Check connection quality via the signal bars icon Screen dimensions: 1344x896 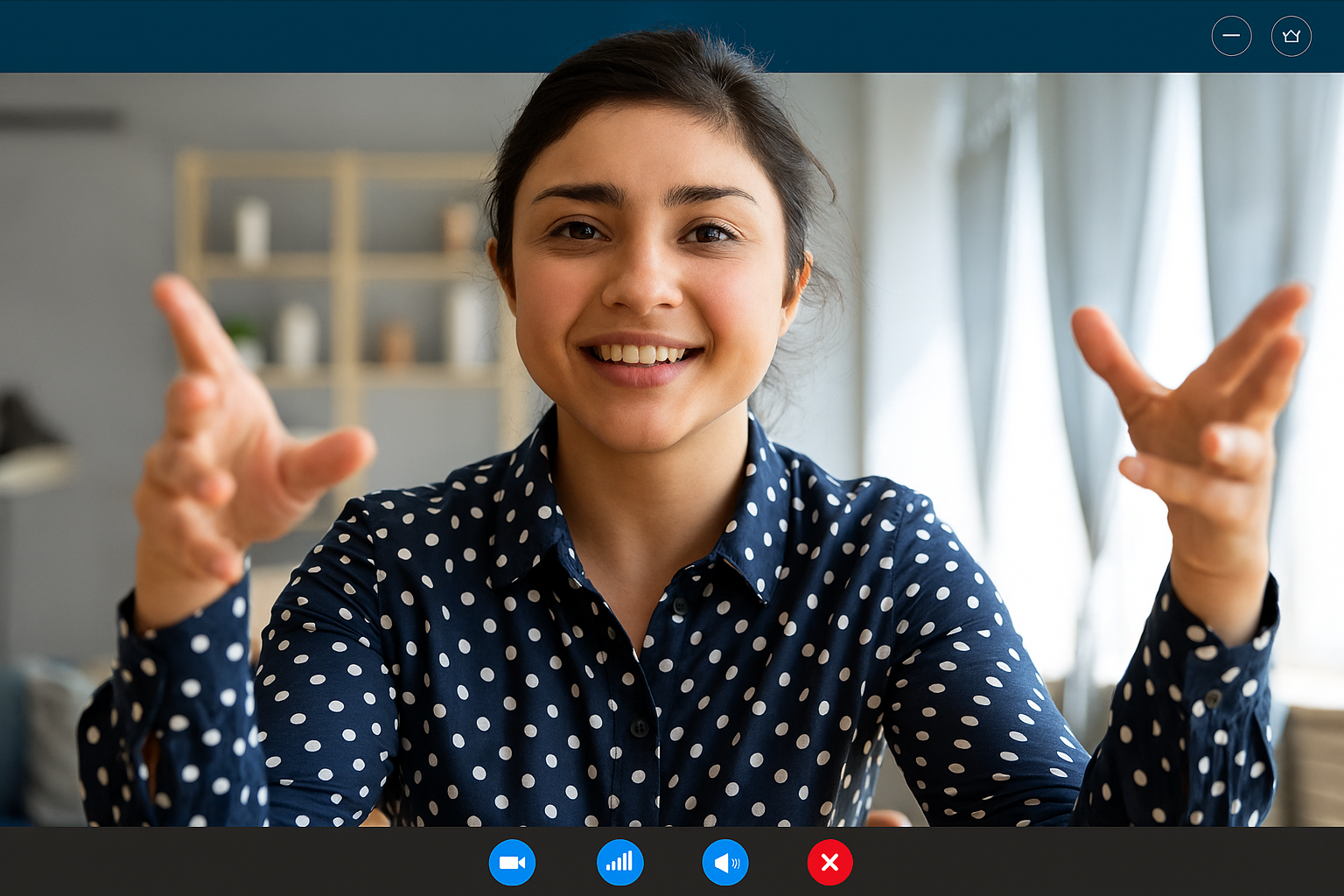point(619,863)
